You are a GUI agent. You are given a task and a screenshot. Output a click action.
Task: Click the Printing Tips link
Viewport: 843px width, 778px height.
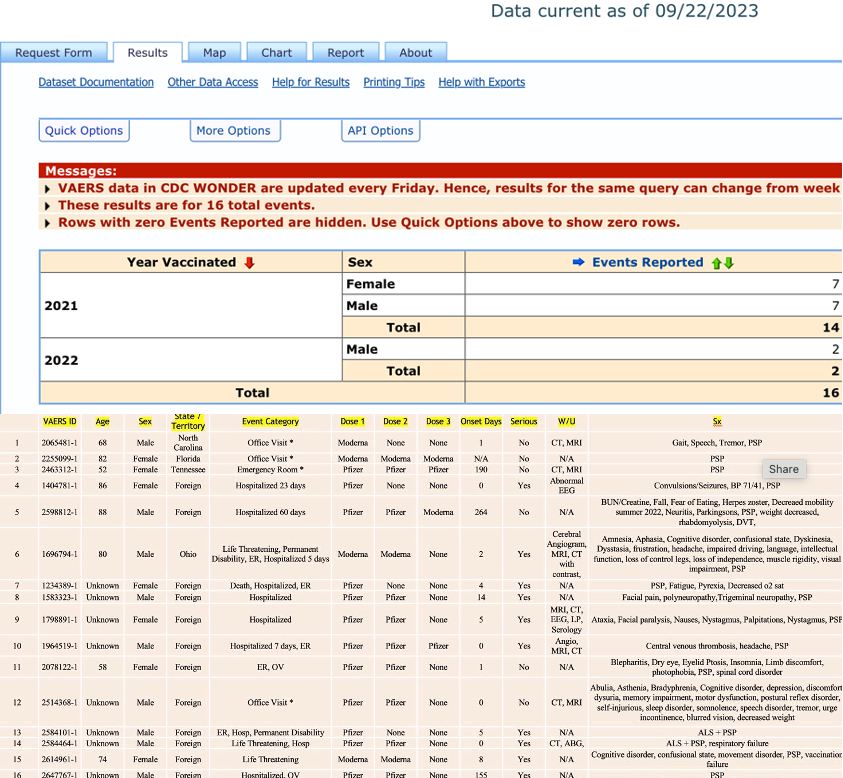394,82
